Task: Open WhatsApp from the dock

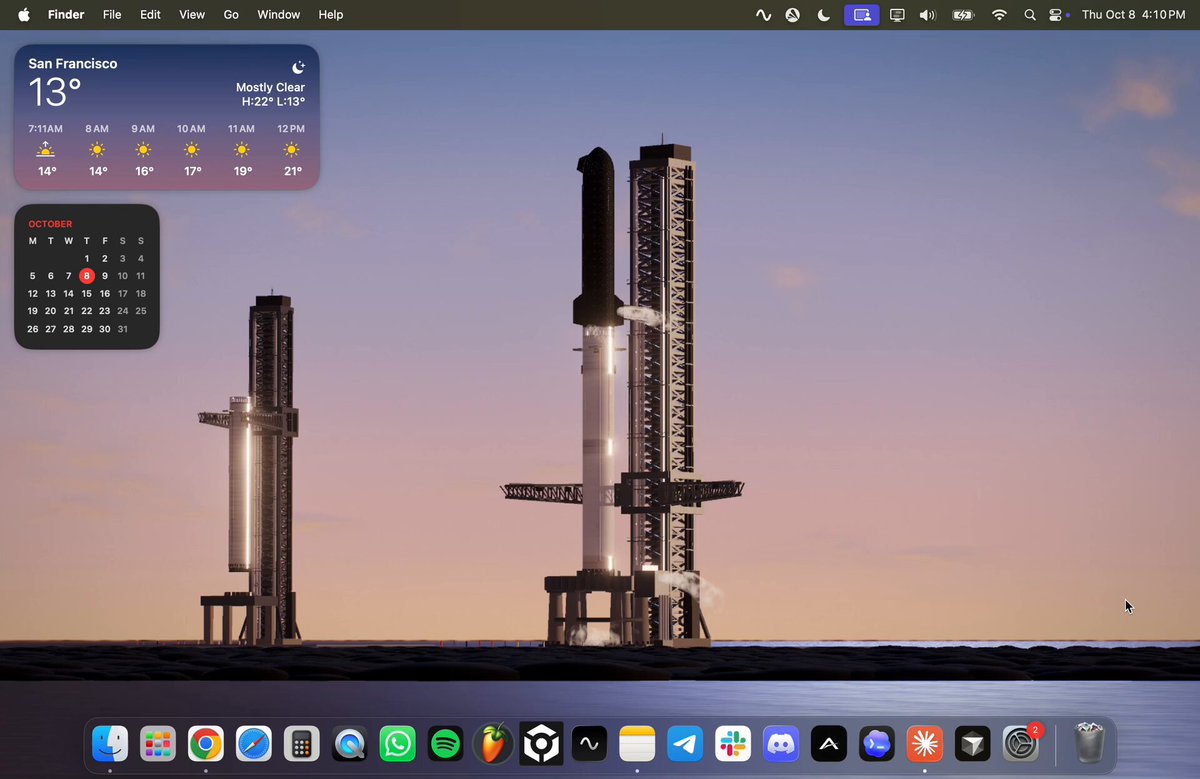Action: 397,744
